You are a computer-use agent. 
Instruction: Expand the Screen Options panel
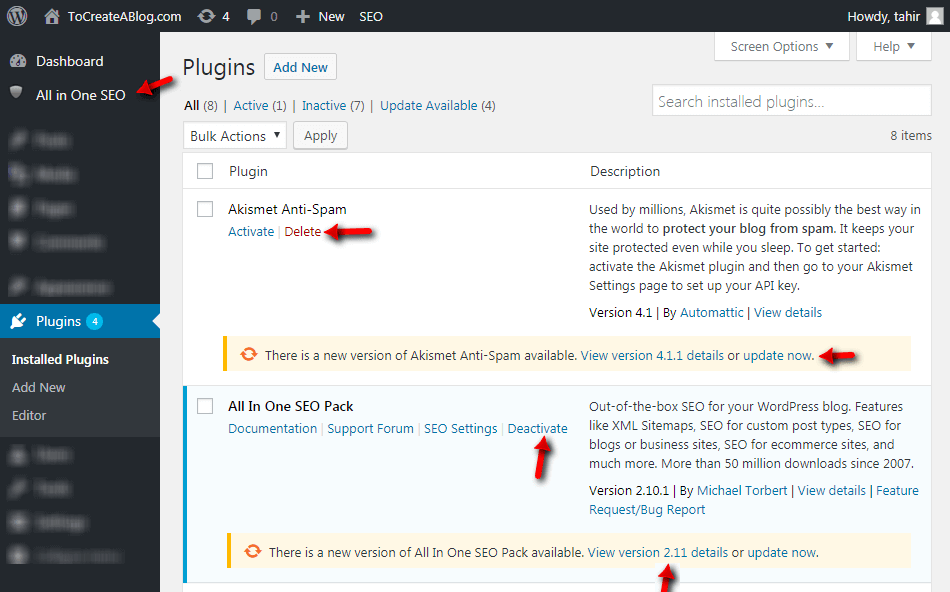[x=782, y=47]
